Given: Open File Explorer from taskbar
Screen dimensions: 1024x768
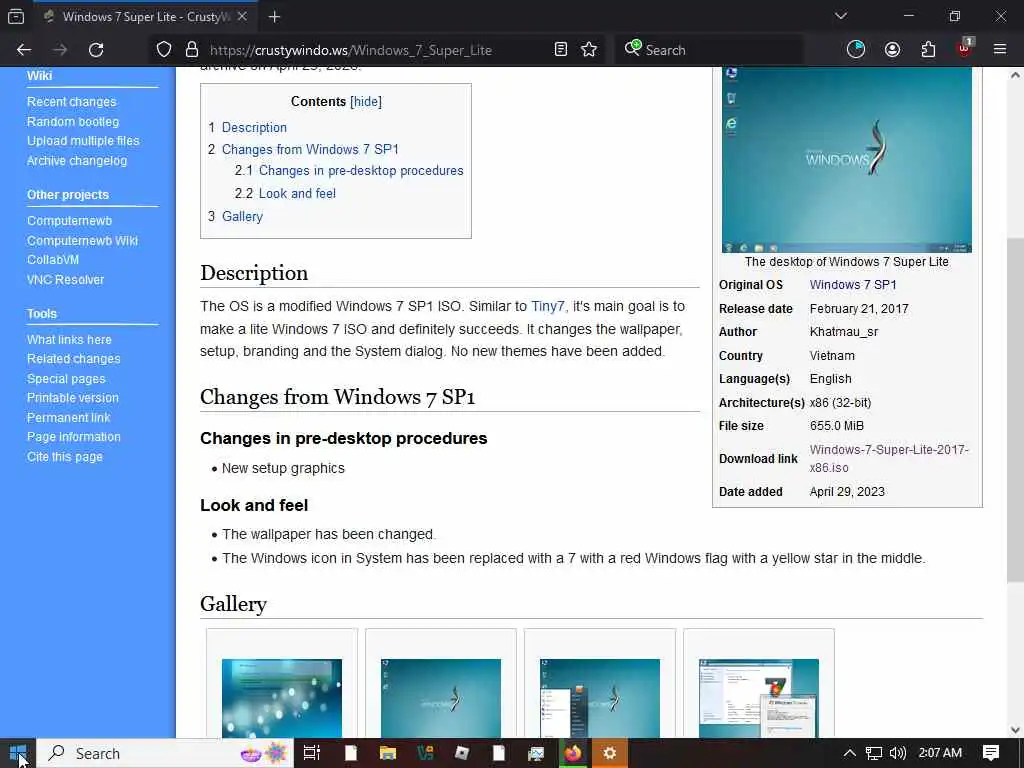Looking at the screenshot, I should point(388,754).
